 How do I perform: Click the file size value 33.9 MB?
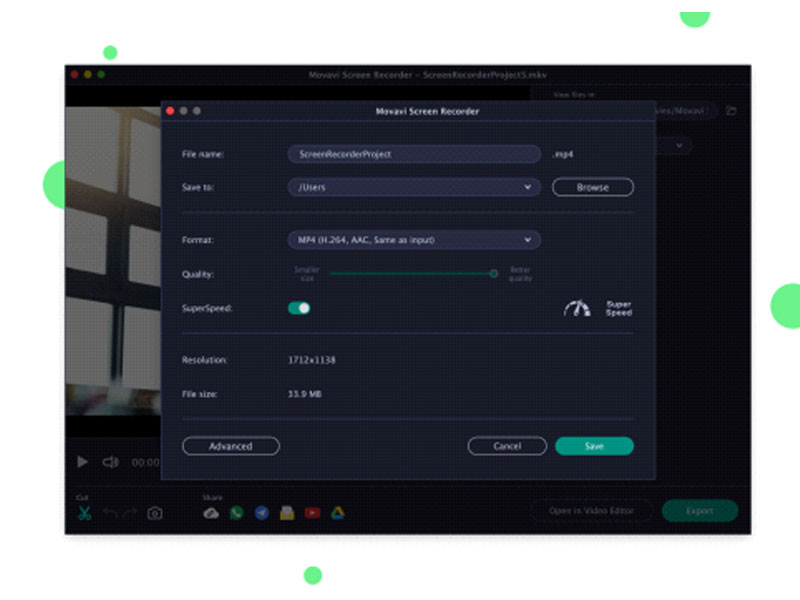(305, 394)
